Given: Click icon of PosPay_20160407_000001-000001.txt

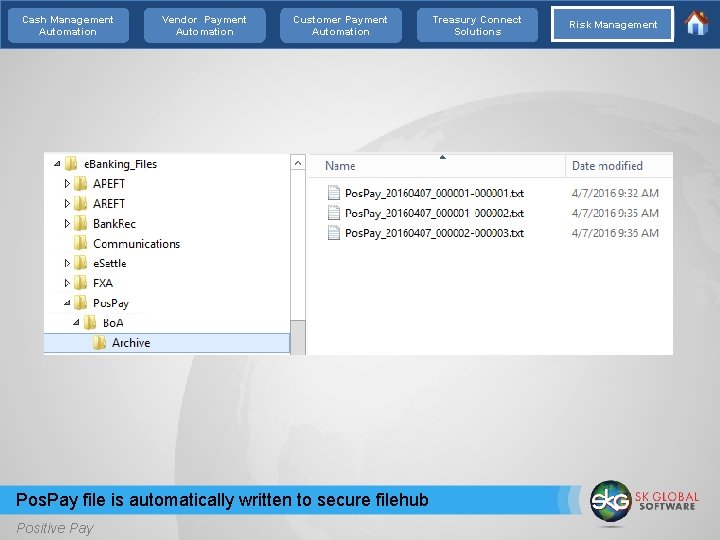Looking at the screenshot, I should pos(334,193).
